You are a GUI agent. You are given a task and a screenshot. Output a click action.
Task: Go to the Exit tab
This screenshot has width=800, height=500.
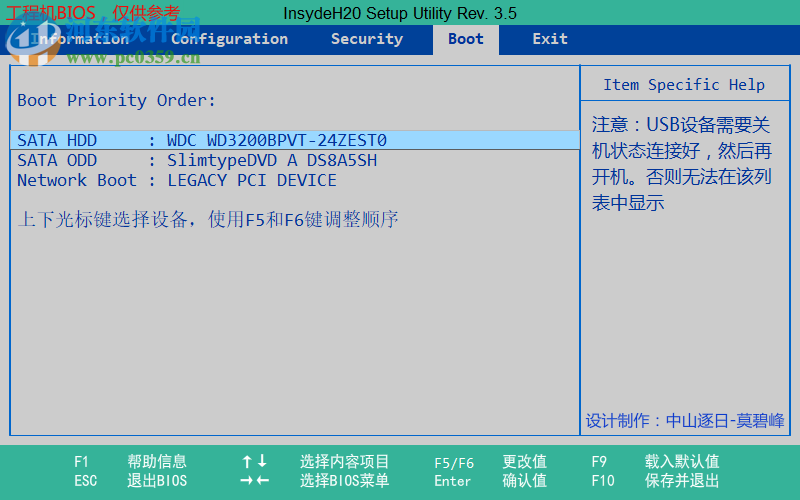(x=550, y=39)
